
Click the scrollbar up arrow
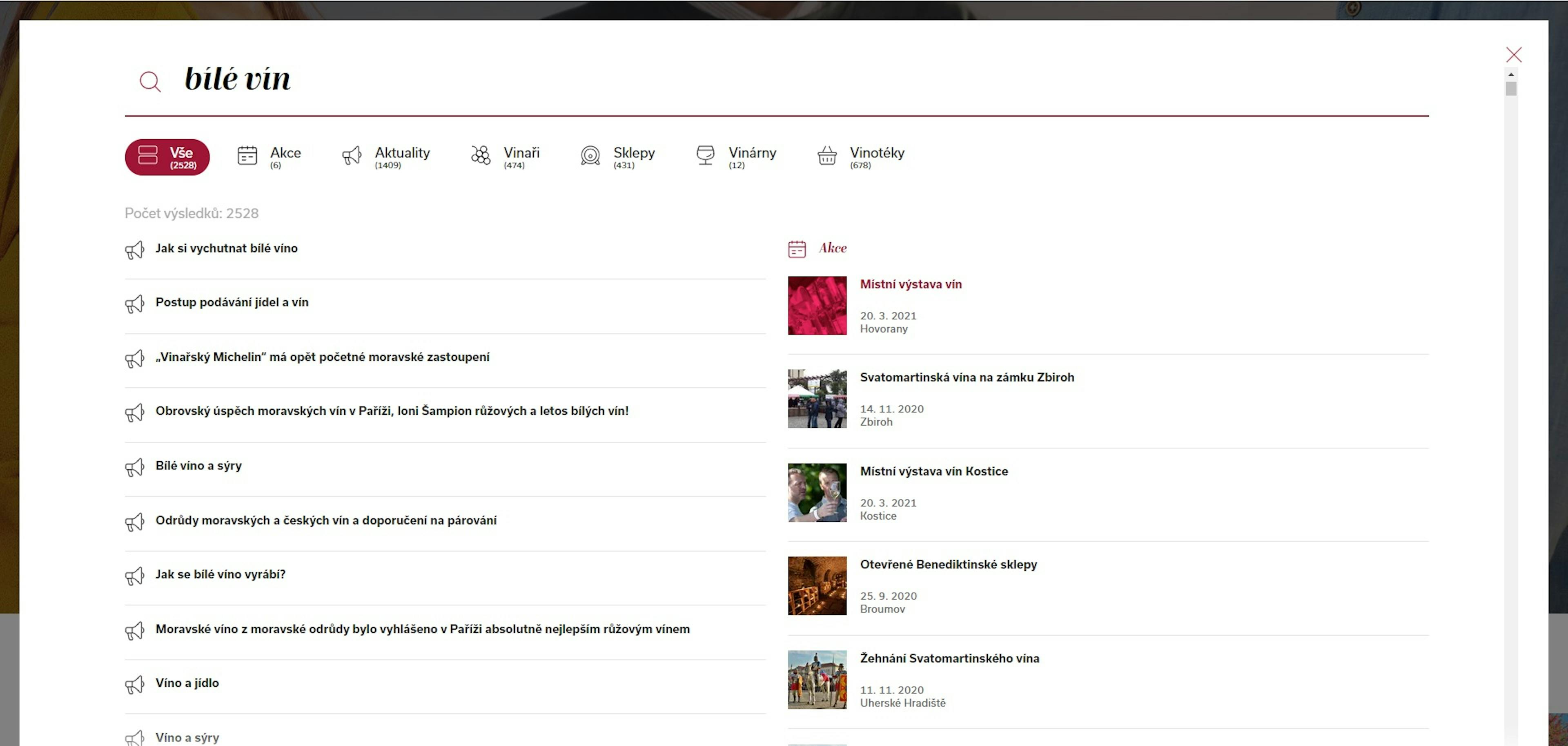[1511, 74]
